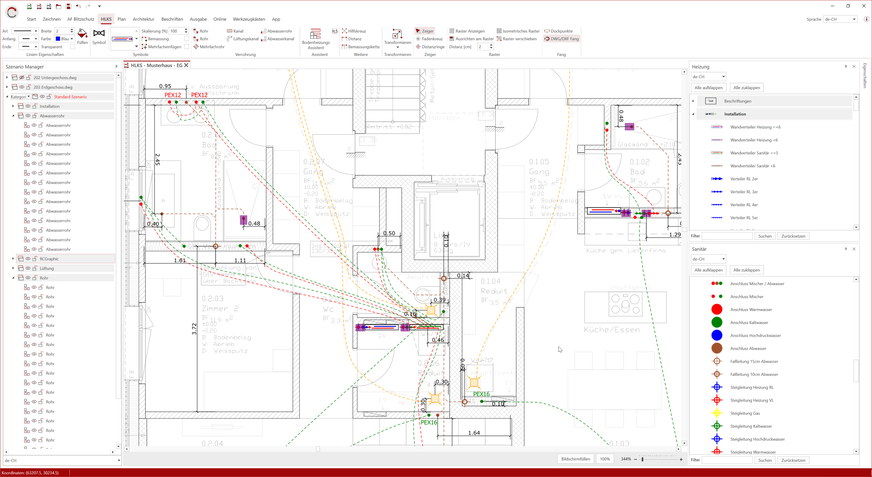The width and height of the screenshot is (872, 477).
Task: Switch to the Architektur ribbon tab
Action: point(143,19)
